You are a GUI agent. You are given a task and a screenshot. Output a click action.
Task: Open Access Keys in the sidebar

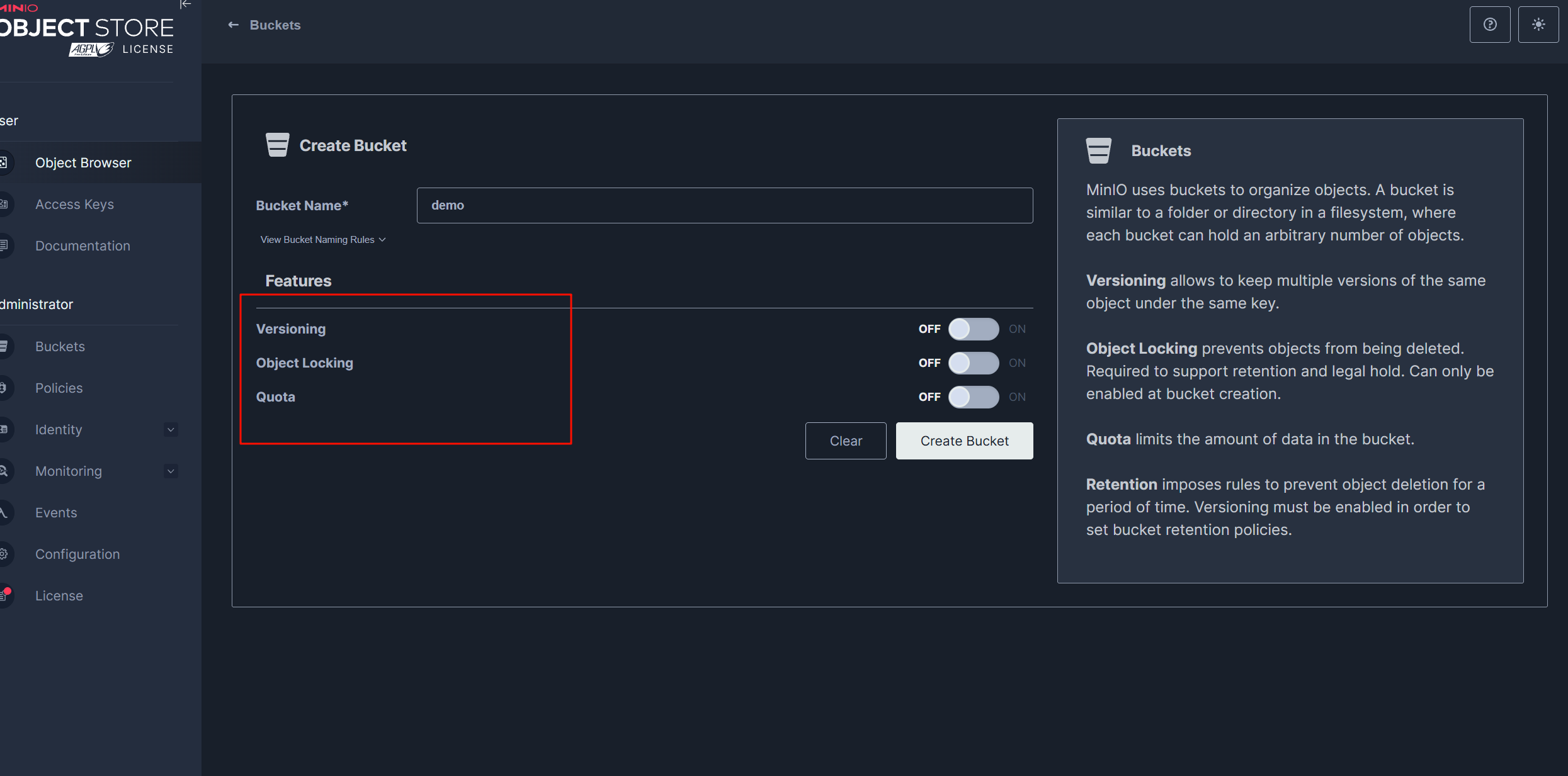click(x=101, y=204)
